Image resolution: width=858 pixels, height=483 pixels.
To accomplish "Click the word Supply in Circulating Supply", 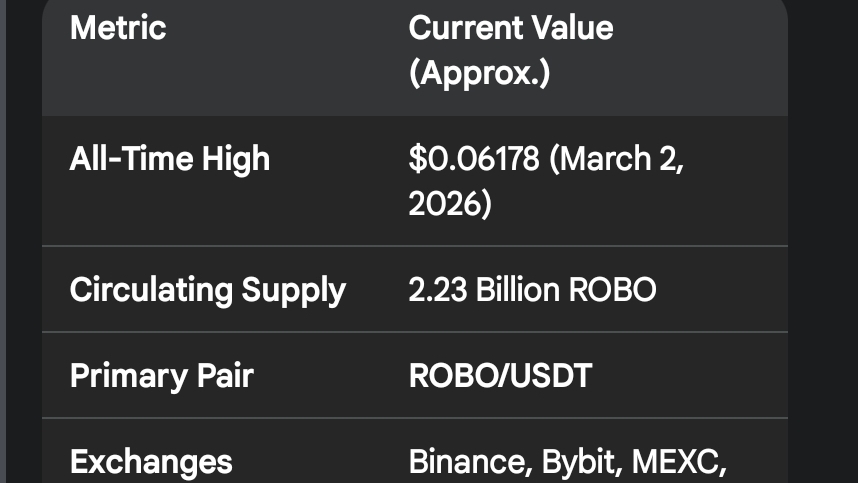I will 293,290.
